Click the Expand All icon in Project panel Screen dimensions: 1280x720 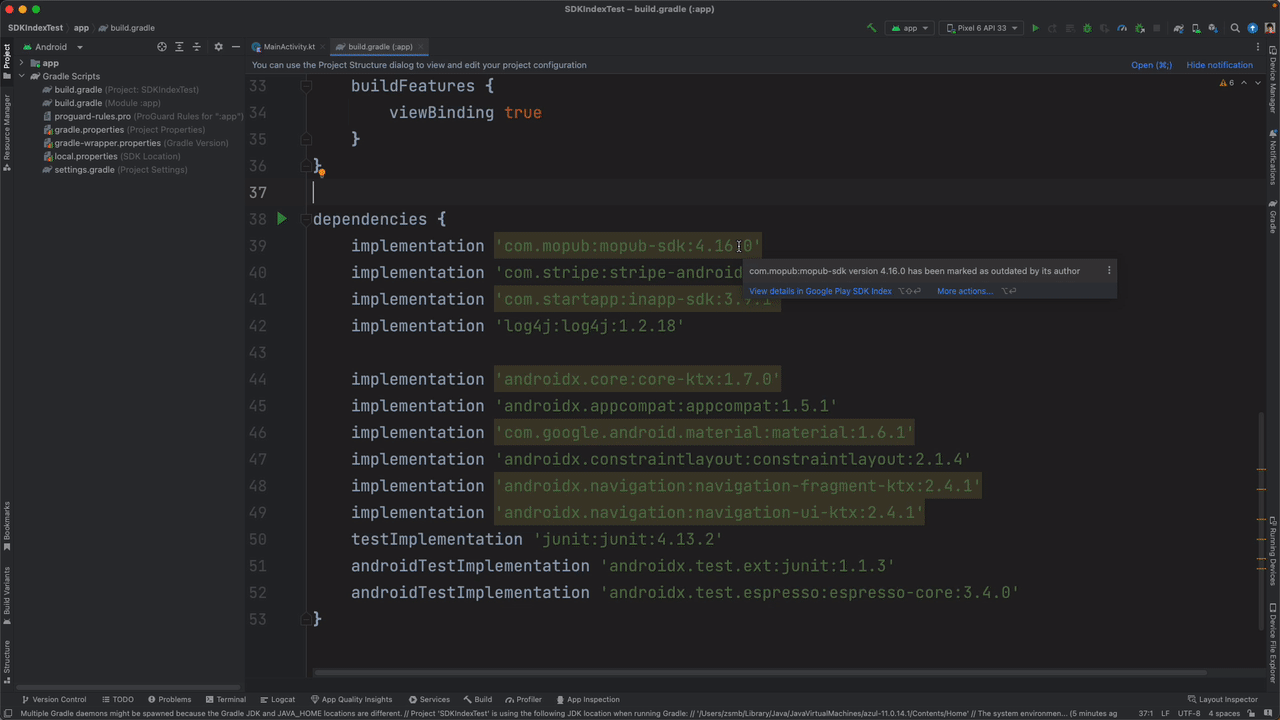(x=179, y=47)
